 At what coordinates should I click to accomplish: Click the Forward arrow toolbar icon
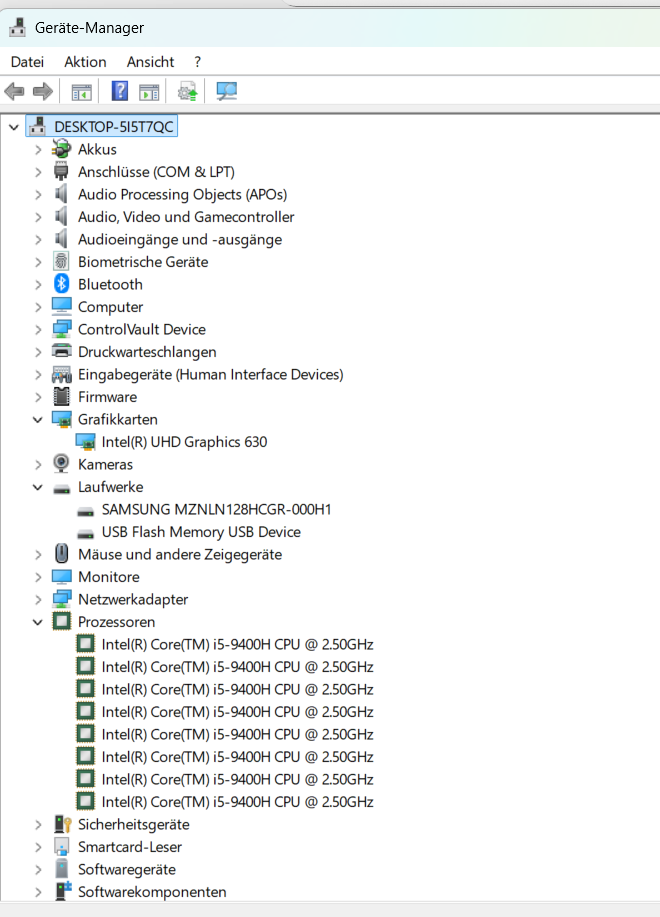click(x=43, y=91)
